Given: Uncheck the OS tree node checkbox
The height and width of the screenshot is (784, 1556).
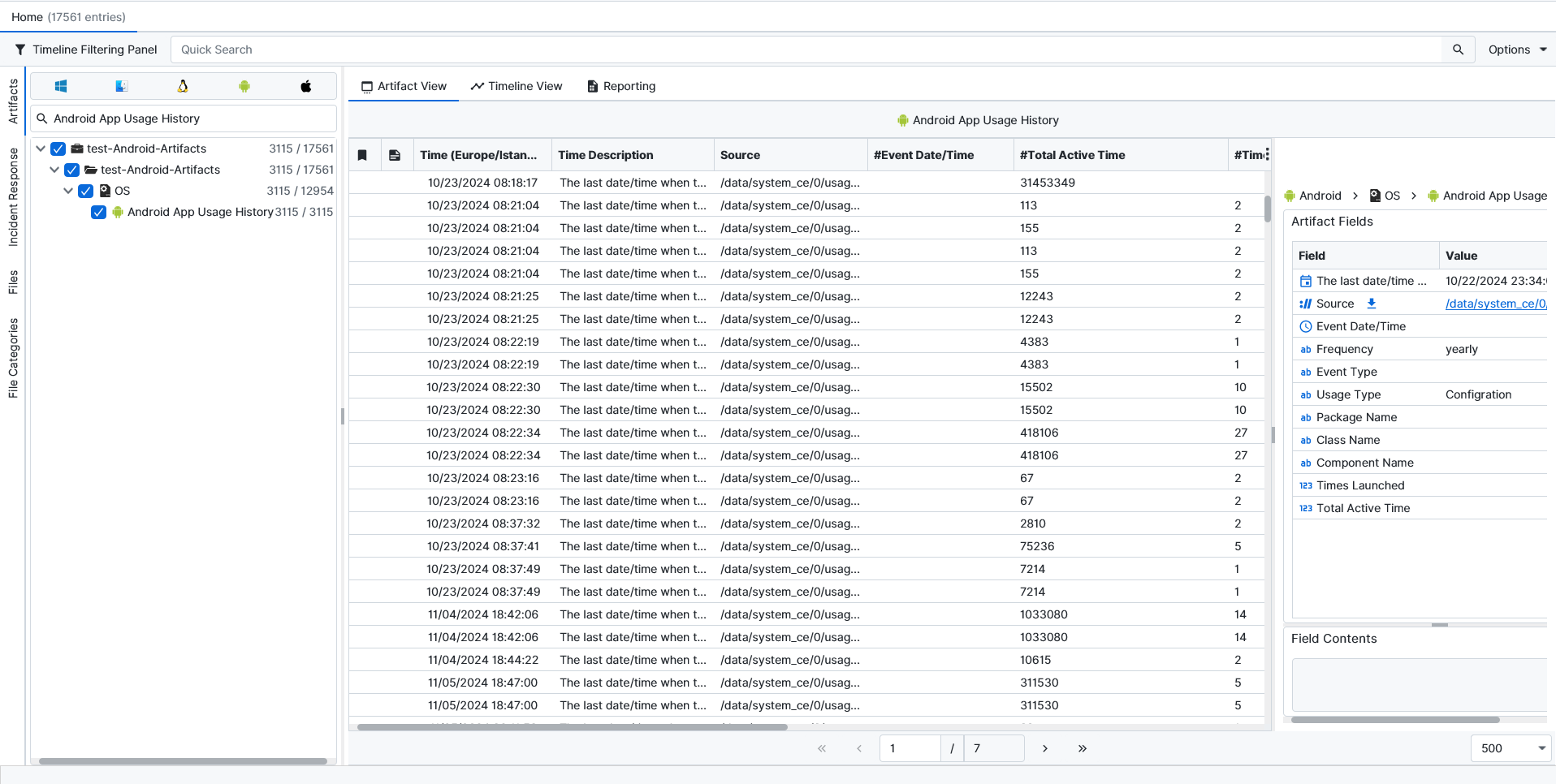Looking at the screenshot, I should click(x=86, y=191).
